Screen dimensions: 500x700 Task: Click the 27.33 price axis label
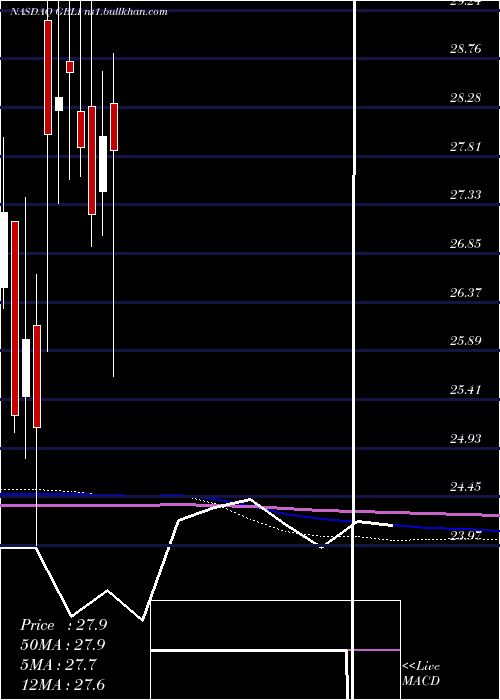[465, 195]
